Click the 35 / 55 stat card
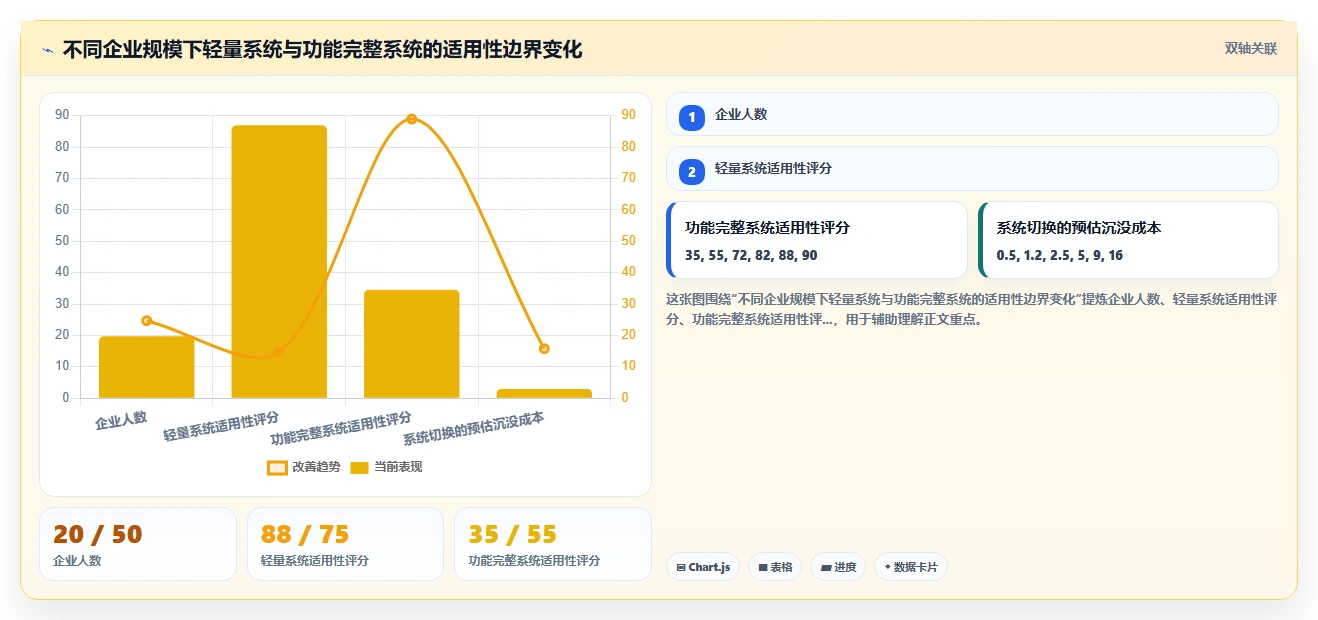 point(553,544)
